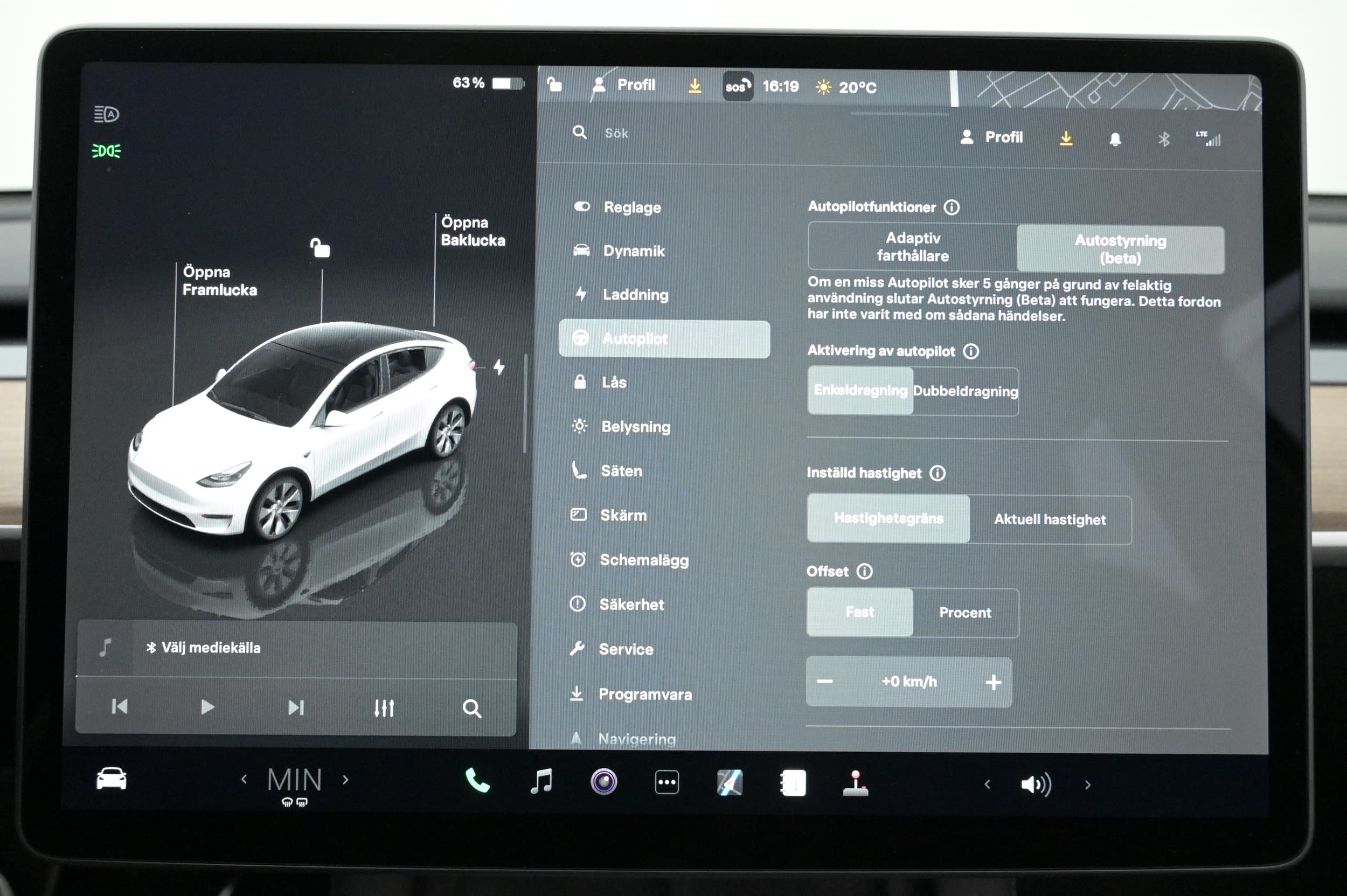
Task: Open the Offset info icon
Action: point(865,572)
